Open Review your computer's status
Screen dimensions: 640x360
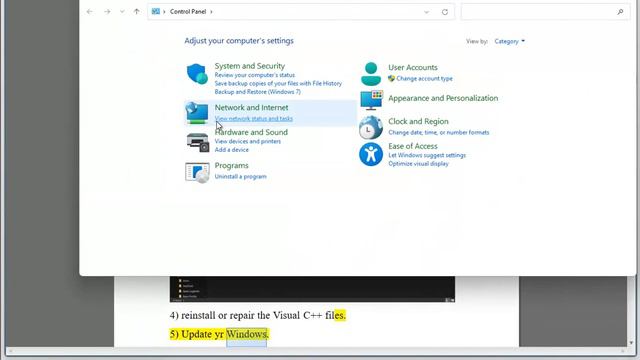[255, 75]
